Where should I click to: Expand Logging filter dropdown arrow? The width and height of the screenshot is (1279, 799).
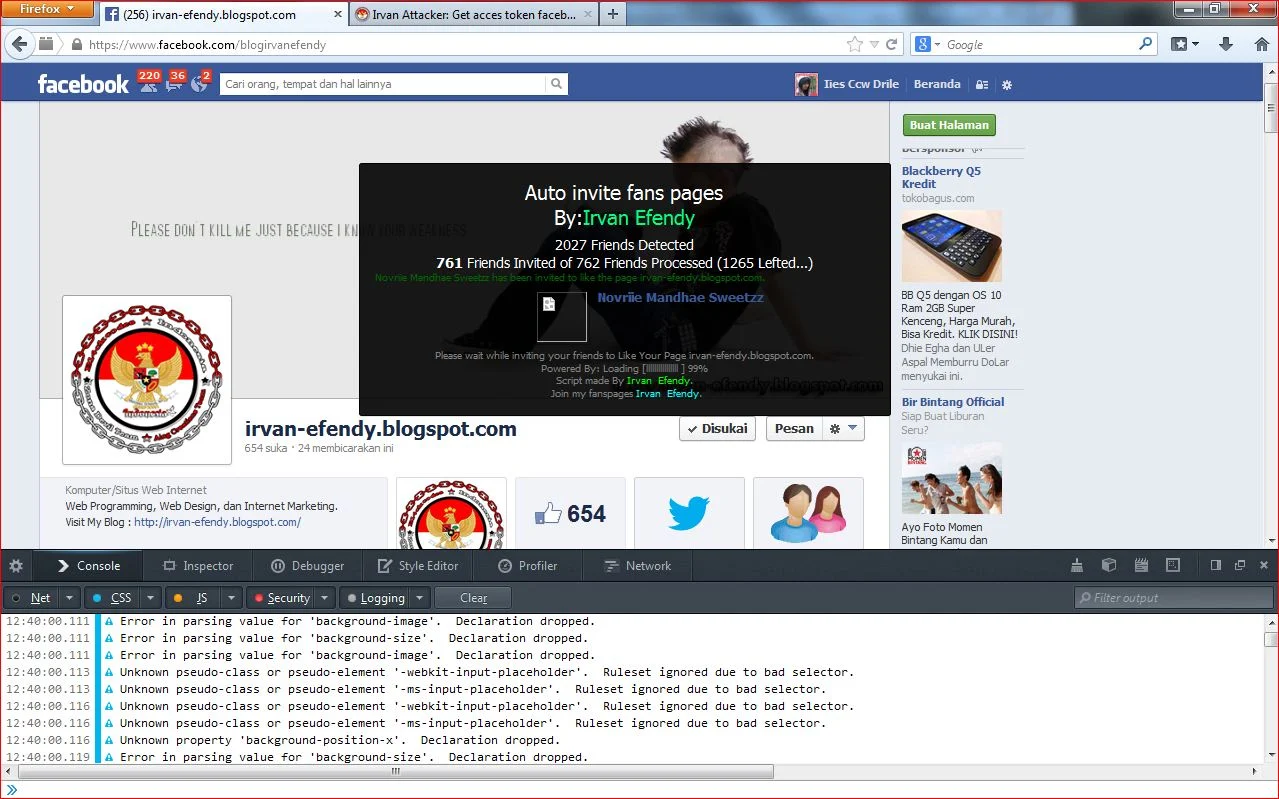coord(419,598)
